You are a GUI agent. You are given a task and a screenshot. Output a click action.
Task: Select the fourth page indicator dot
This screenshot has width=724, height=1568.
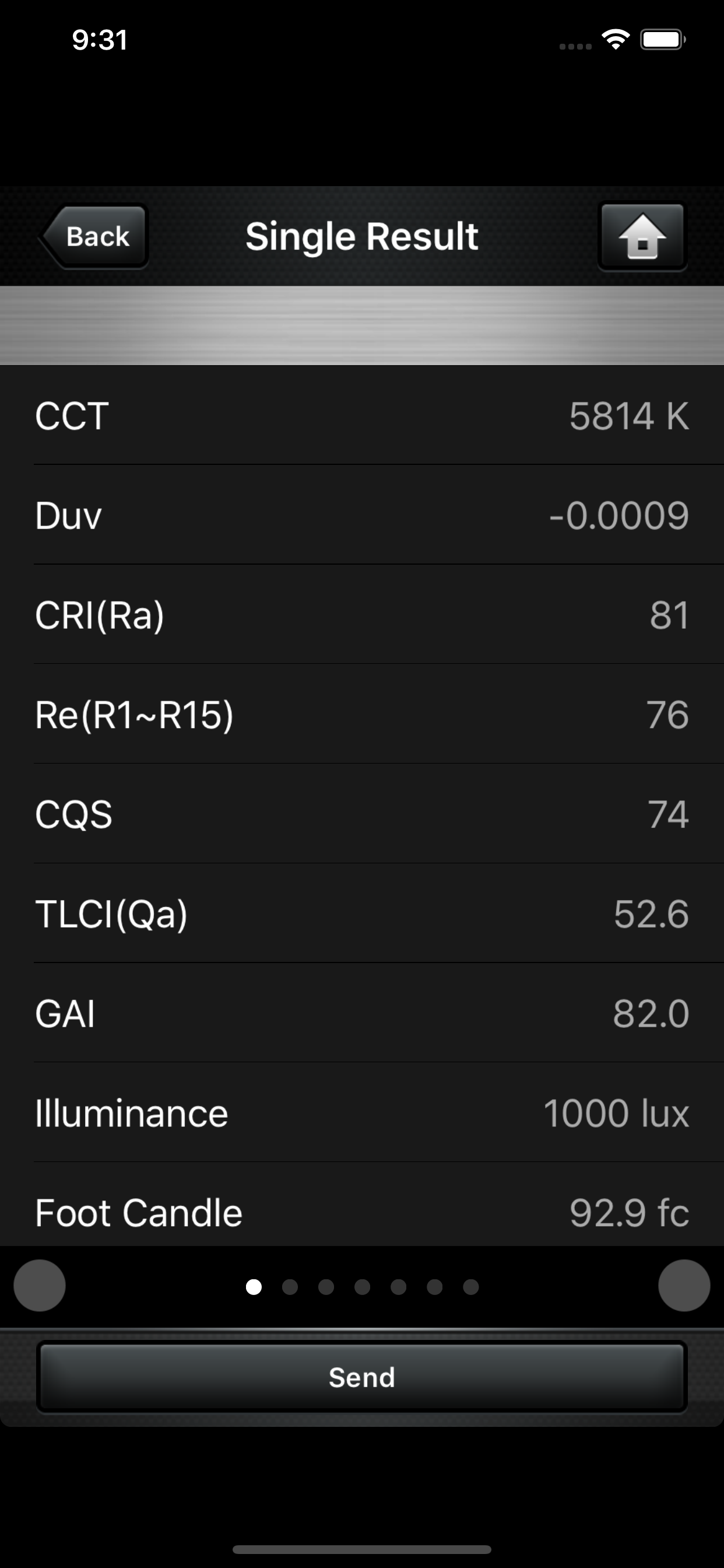tap(362, 1287)
